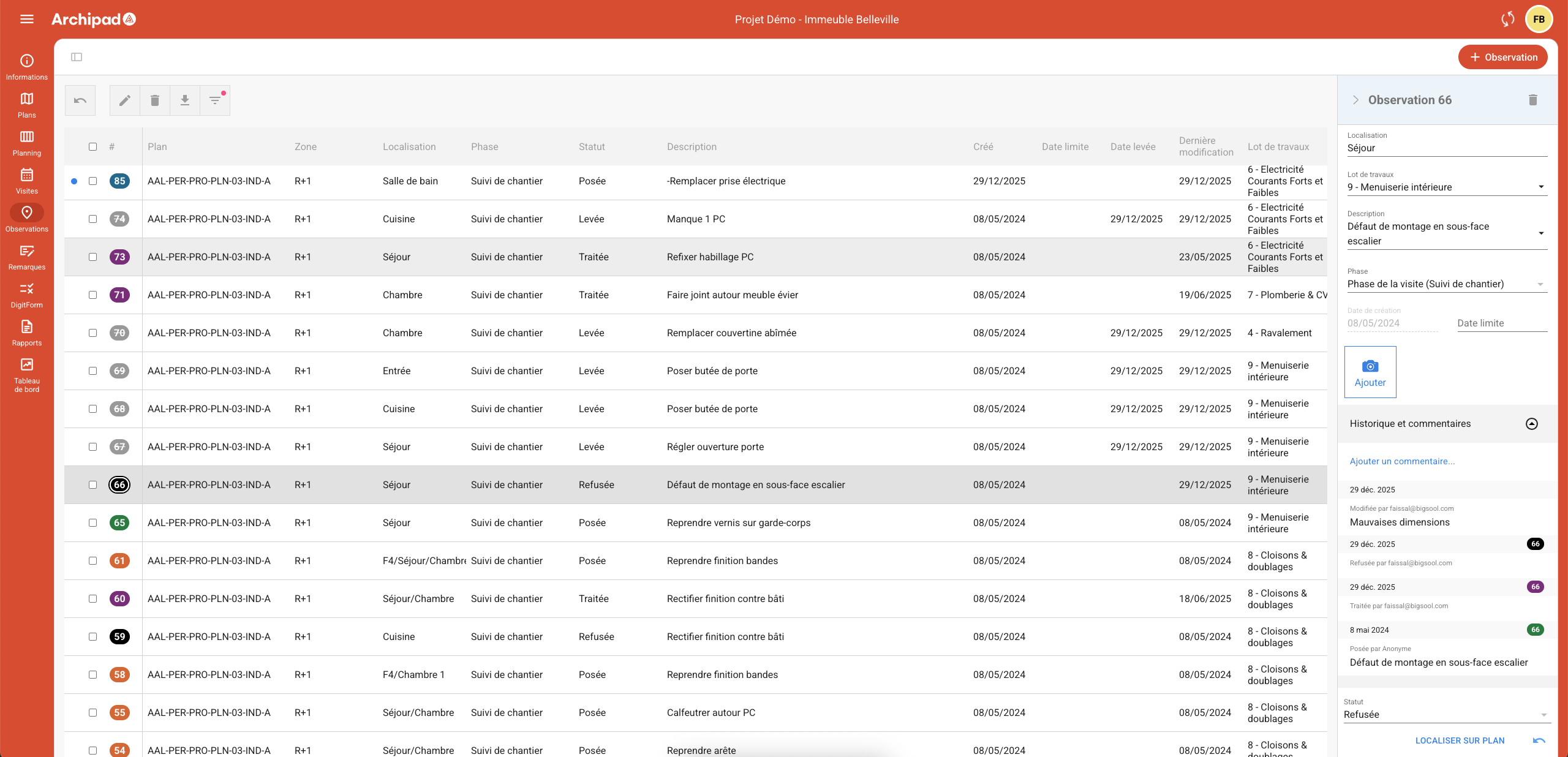Image resolution: width=1568 pixels, height=757 pixels.
Task: Click the + Observation button
Action: [1502, 57]
